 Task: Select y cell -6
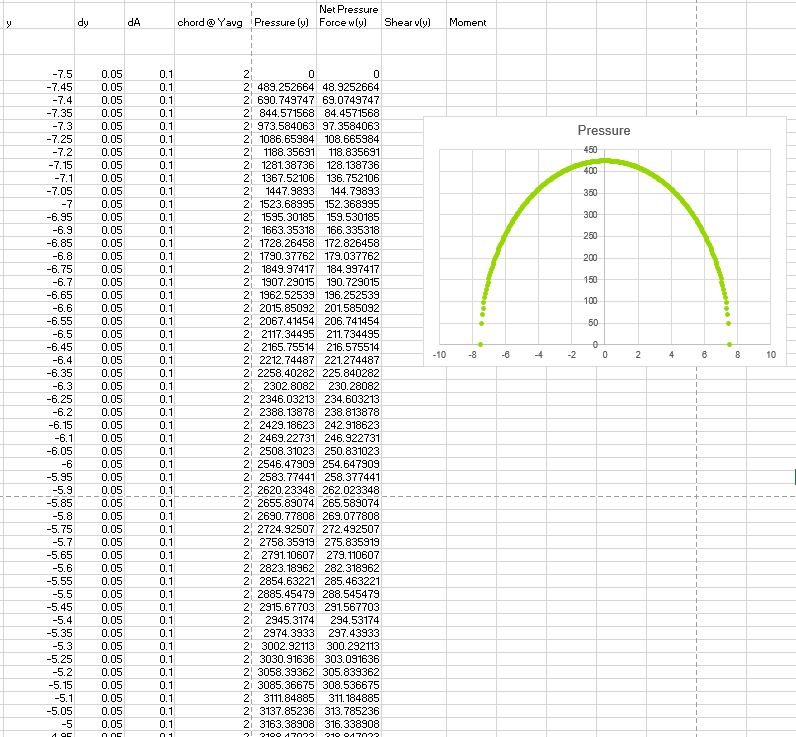pos(39,464)
